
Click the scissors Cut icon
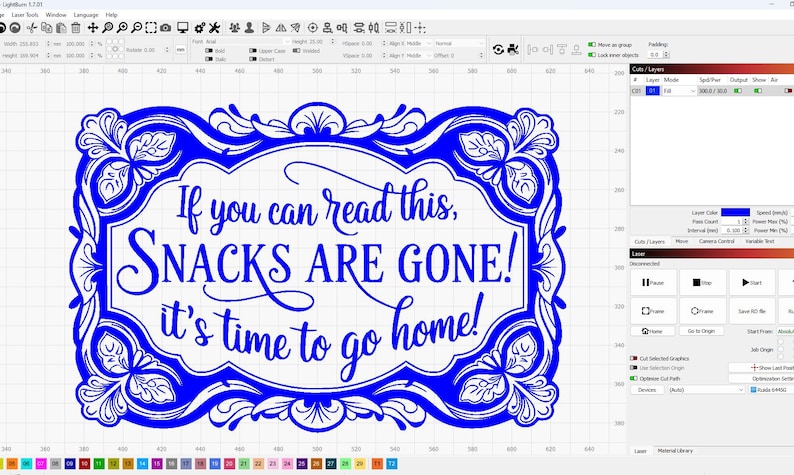pos(32,28)
